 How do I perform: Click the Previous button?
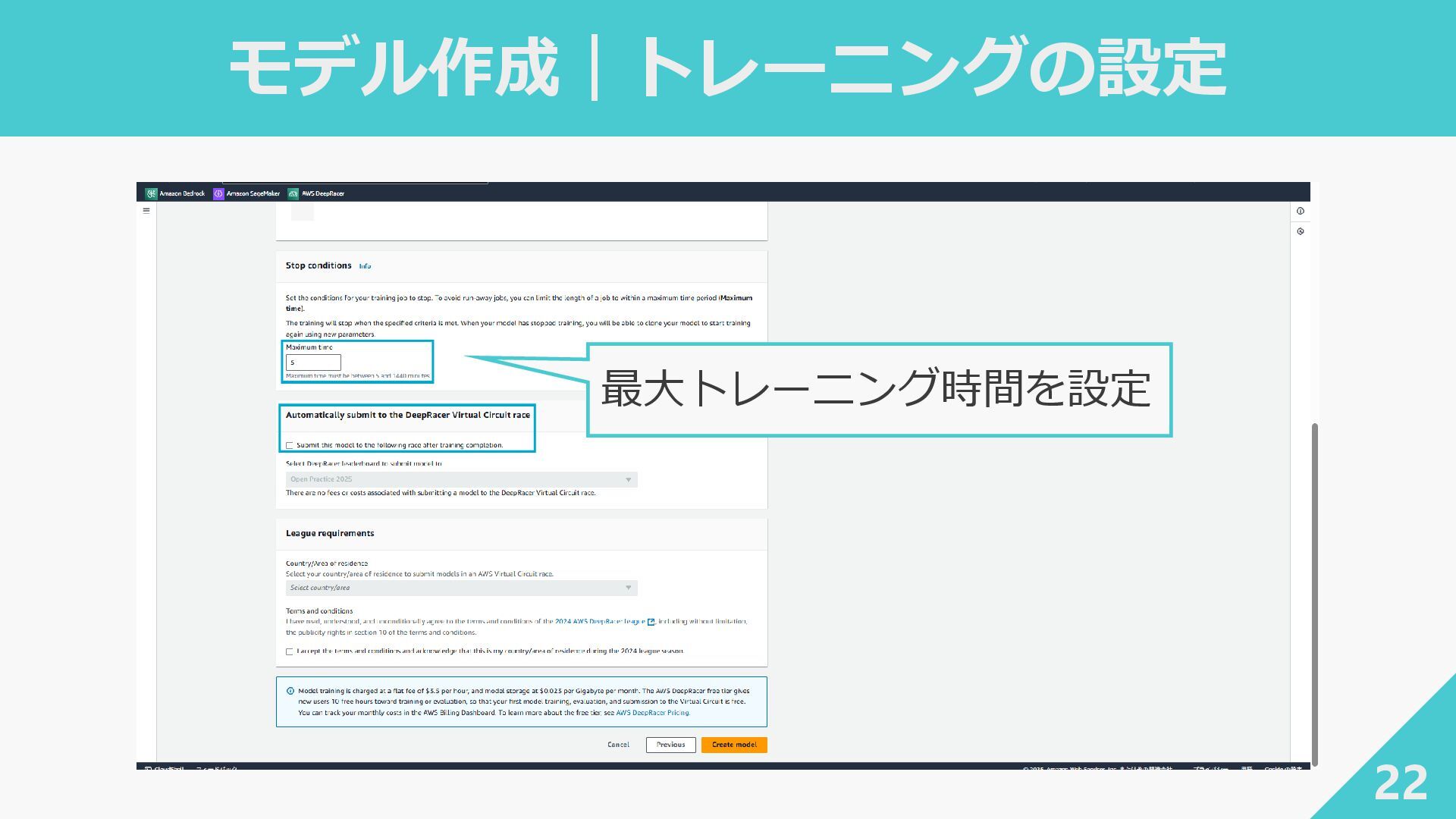(670, 745)
